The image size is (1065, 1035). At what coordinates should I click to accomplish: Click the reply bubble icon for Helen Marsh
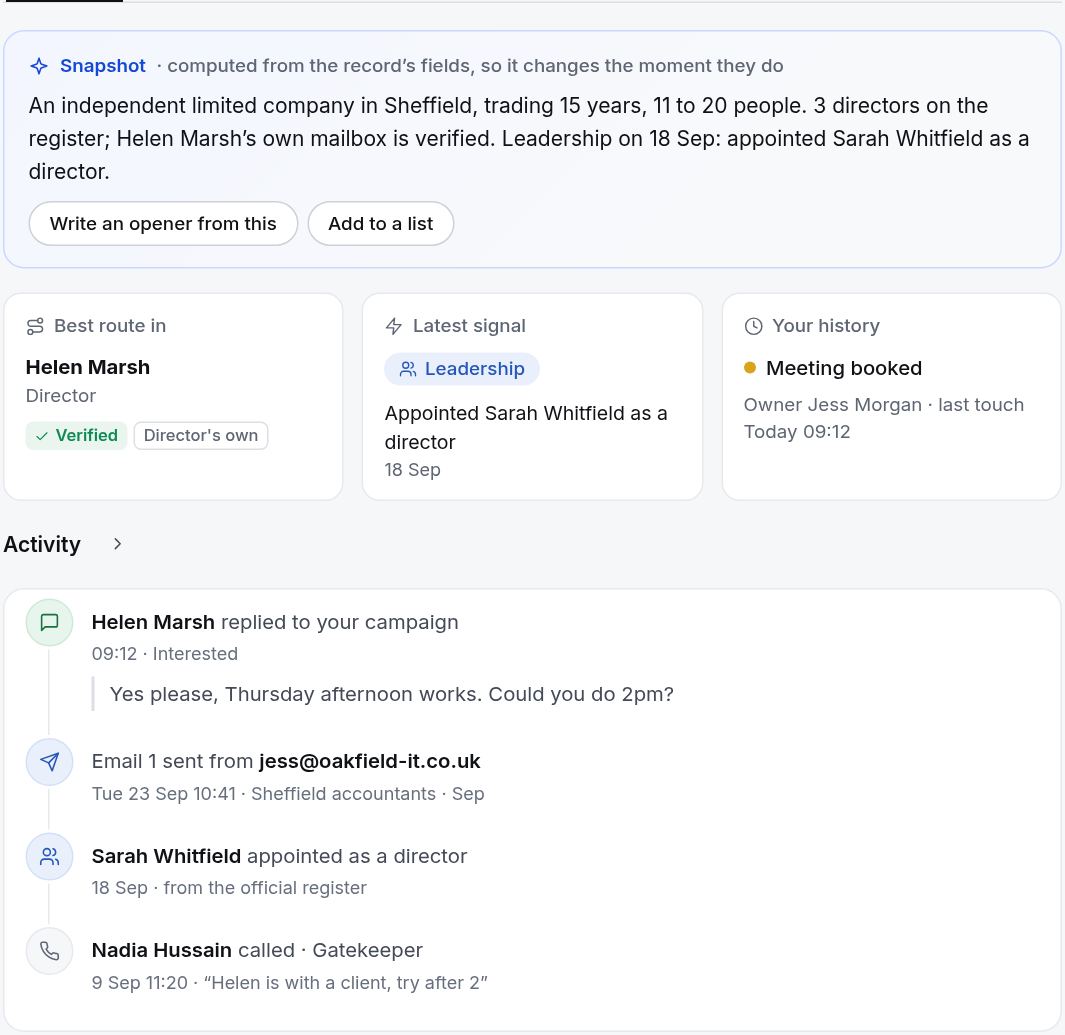tap(50, 622)
